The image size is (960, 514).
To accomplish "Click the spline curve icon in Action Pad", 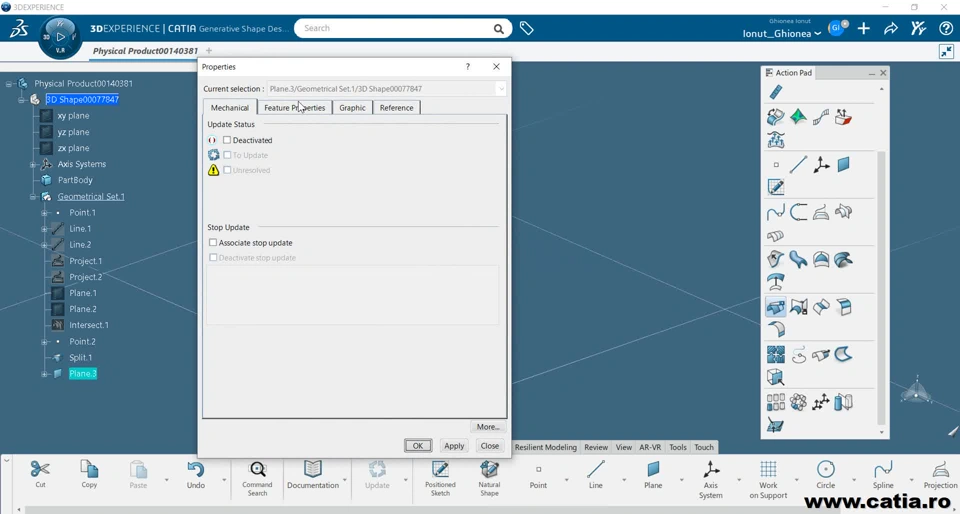I will click(776, 212).
